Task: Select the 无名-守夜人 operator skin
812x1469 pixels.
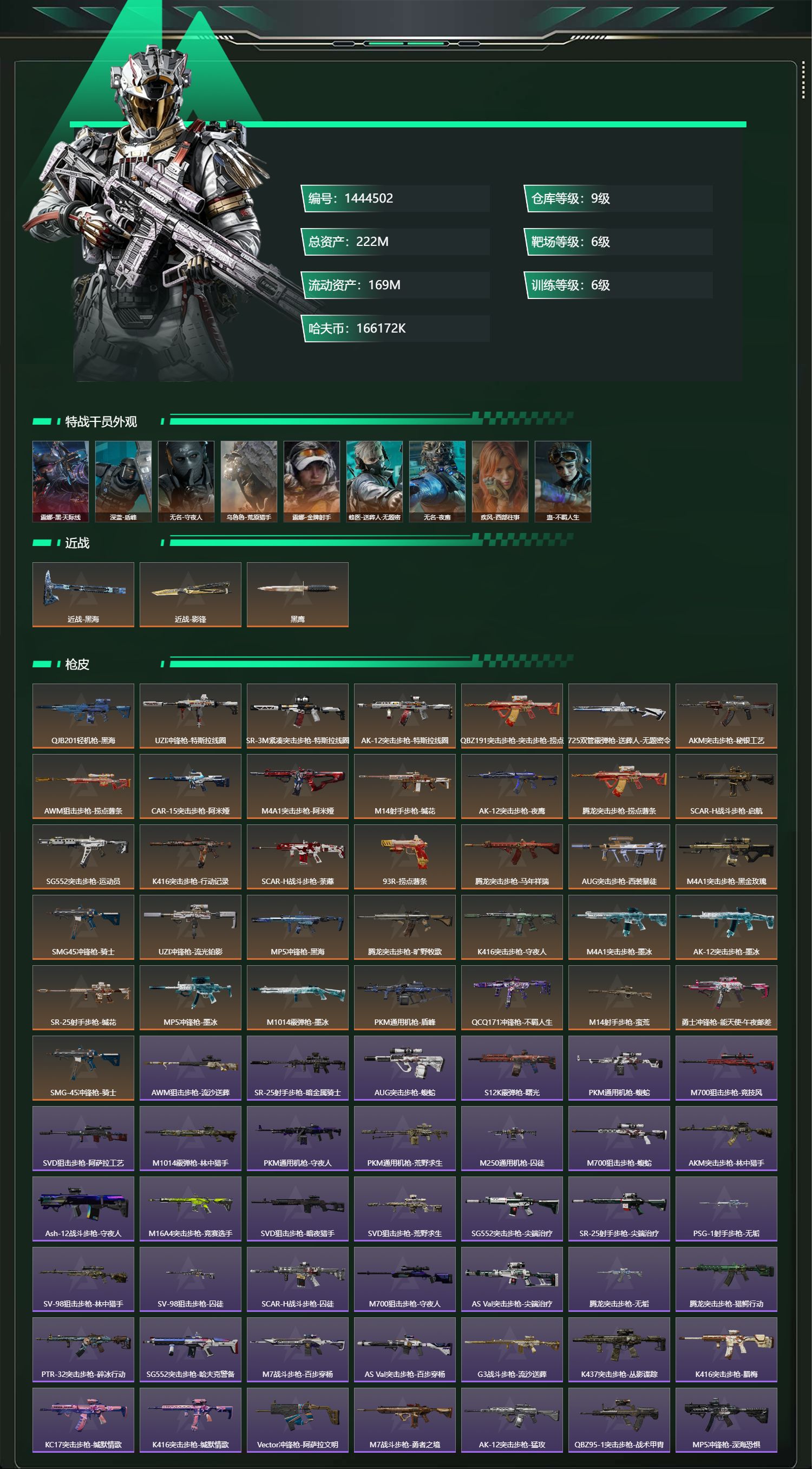Action: pos(186,482)
